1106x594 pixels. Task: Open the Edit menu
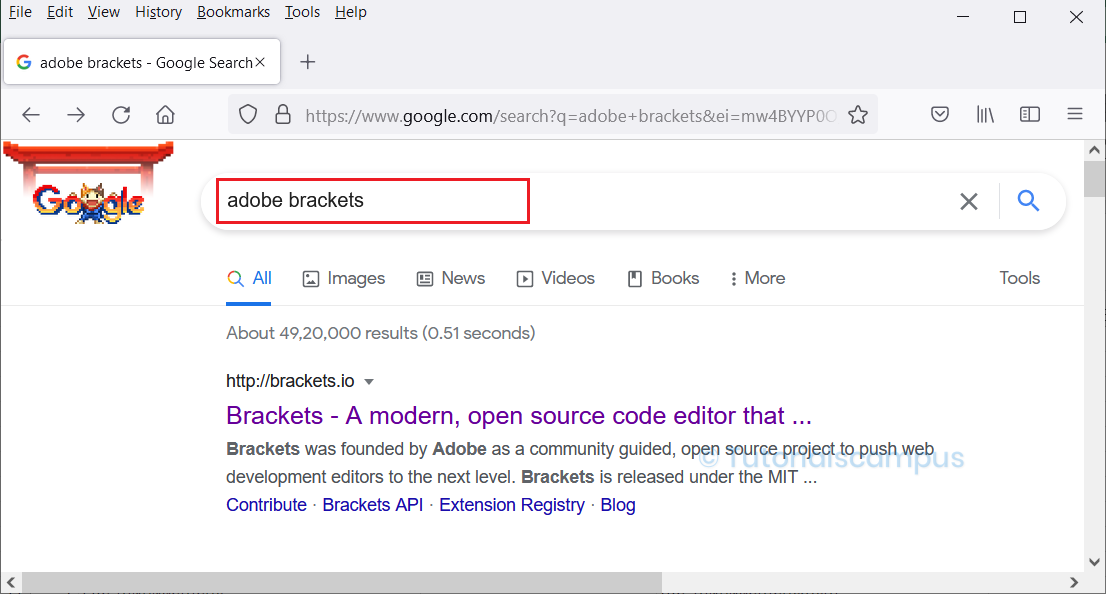[x=60, y=12]
